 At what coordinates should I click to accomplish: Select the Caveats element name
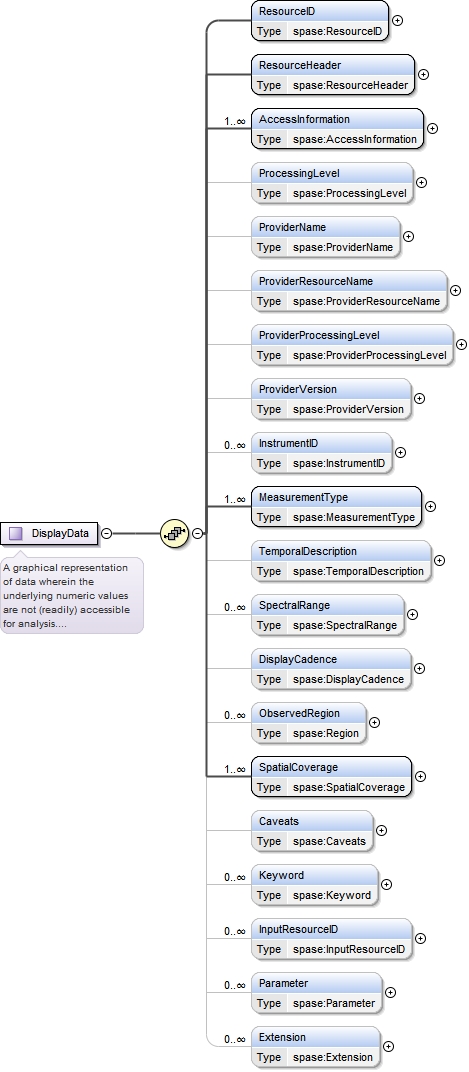(x=279, y=822)
